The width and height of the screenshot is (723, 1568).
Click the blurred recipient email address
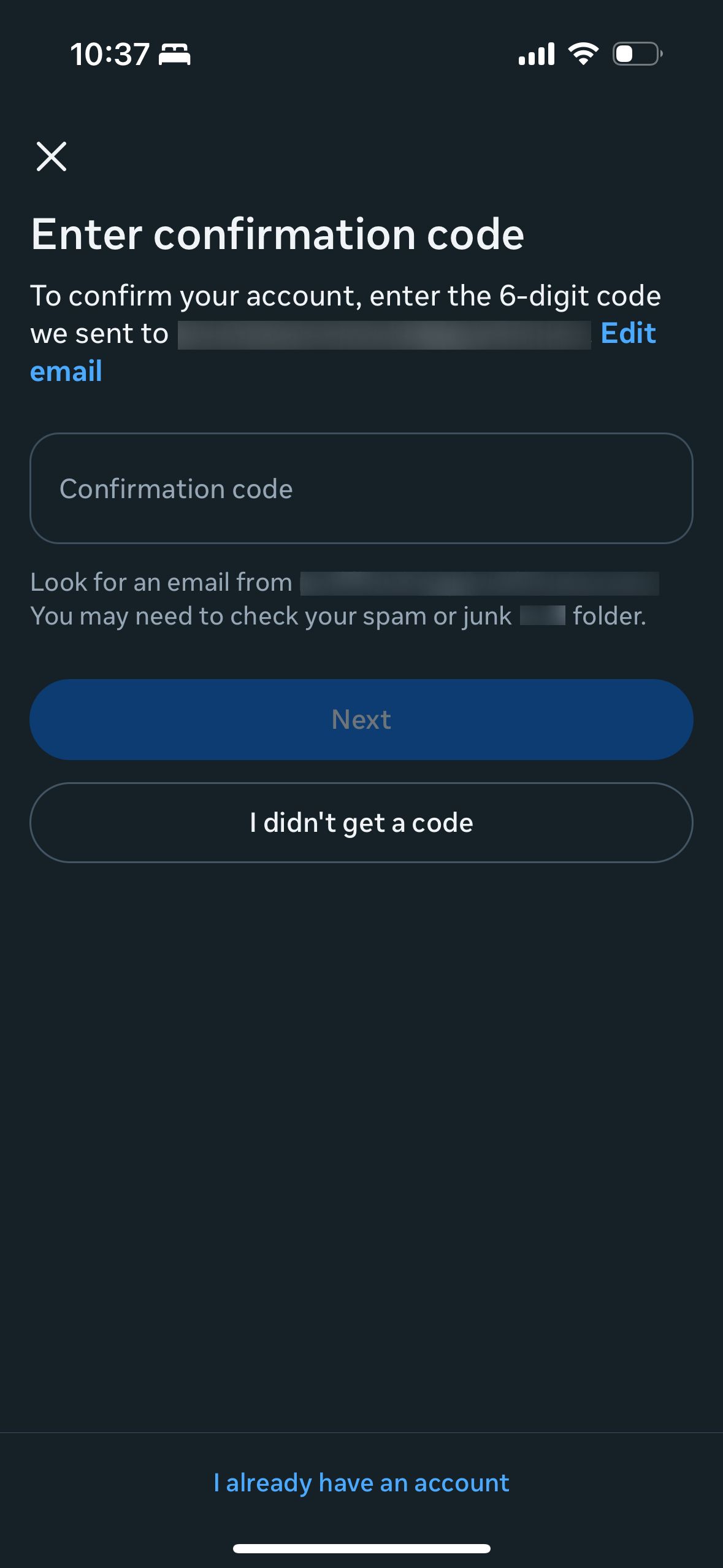pos(384,335)
